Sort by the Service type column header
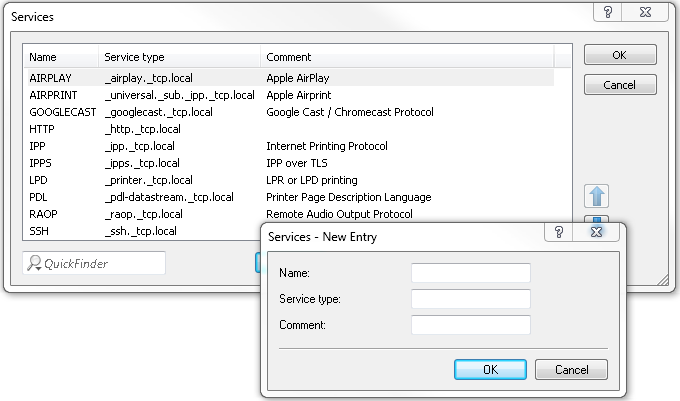Image resolution: width=680 pixels, height=401 pixels. coord(134,57)
